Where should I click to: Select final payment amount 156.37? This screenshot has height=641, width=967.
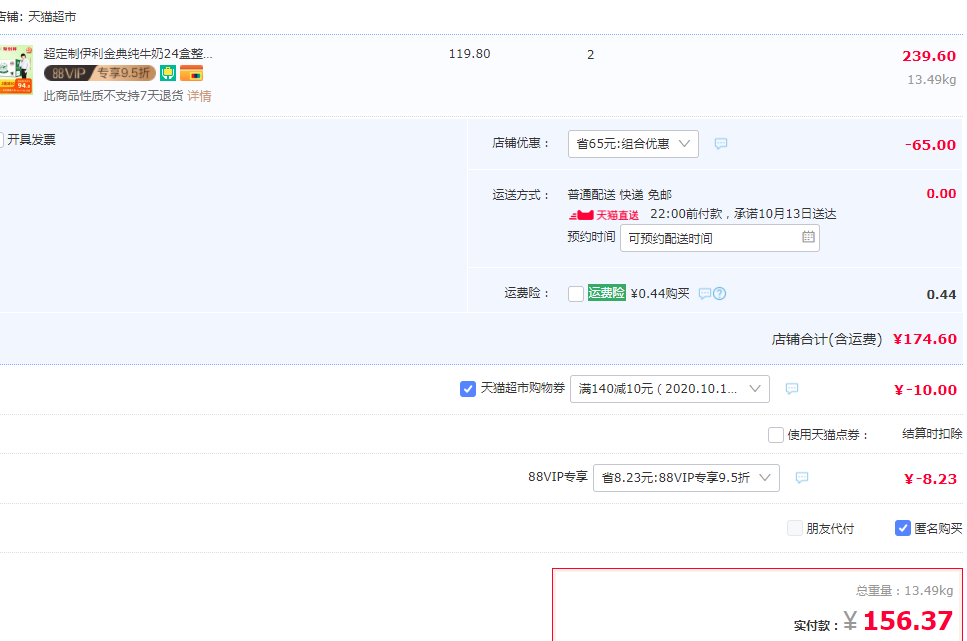coord(908,621)
